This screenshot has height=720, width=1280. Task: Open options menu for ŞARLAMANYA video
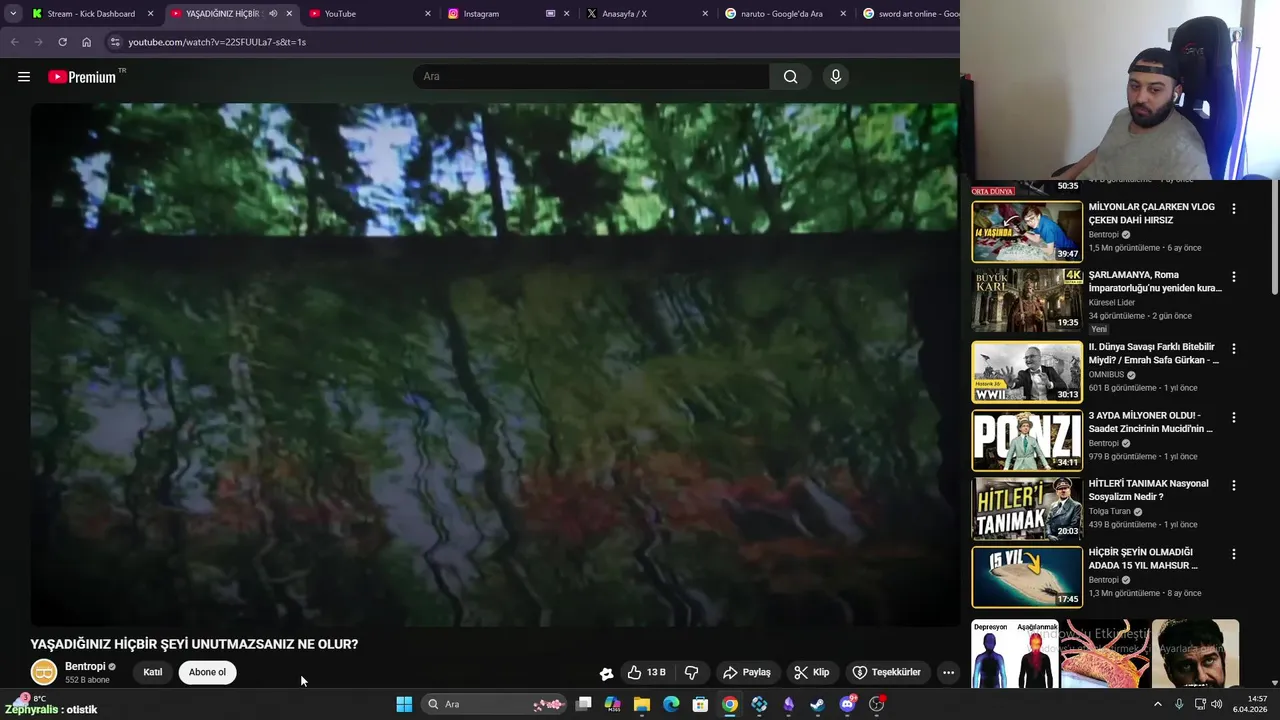pyautogui.click(x=1233, y=277)
